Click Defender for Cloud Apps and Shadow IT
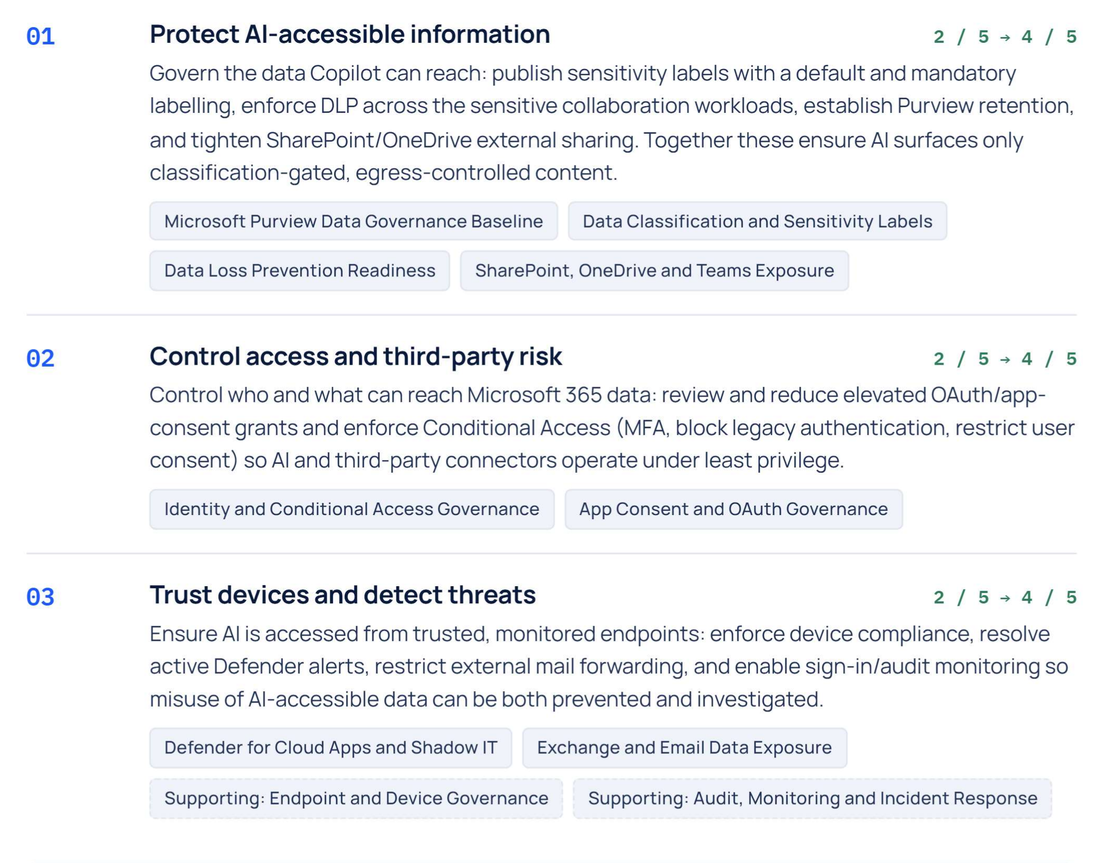The height and width of the screenshot is (863, 1100). pos(330,748)
